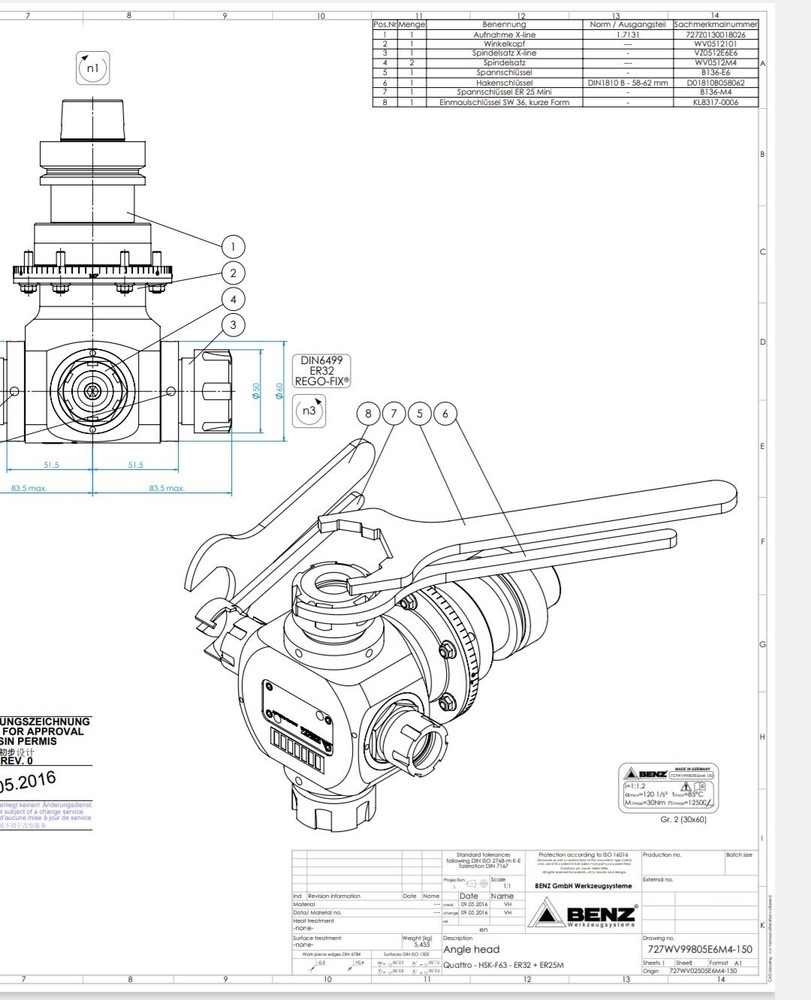This screenshot has height=1000, width=811.
Task: Select balloon callout number 8
Action: pos(368,412)
